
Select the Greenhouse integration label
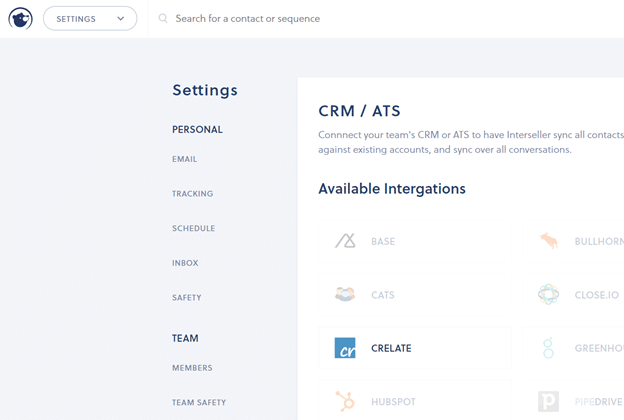pyautogui.click(x=599, y=348)
